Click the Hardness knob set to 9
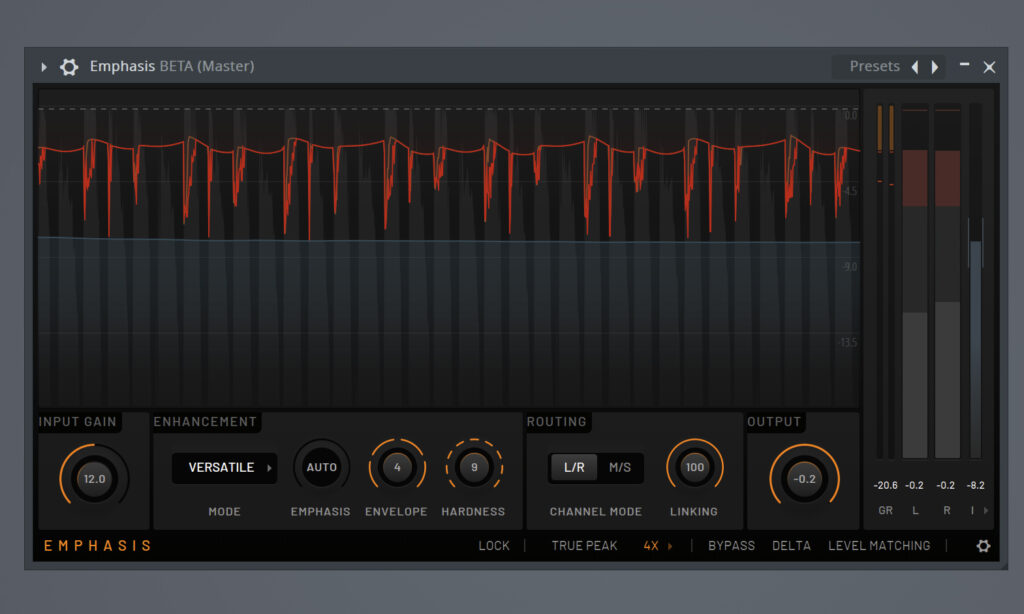 point(474,467)
